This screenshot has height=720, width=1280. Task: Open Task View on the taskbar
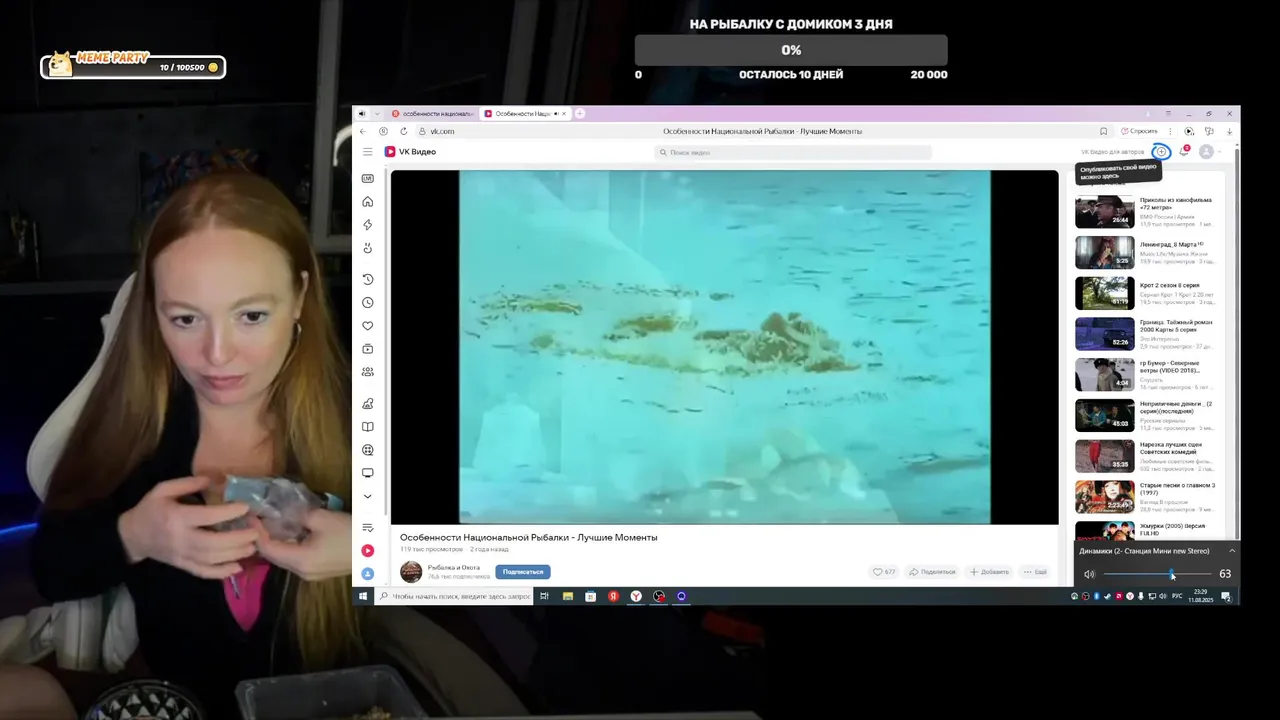(544, 596)
